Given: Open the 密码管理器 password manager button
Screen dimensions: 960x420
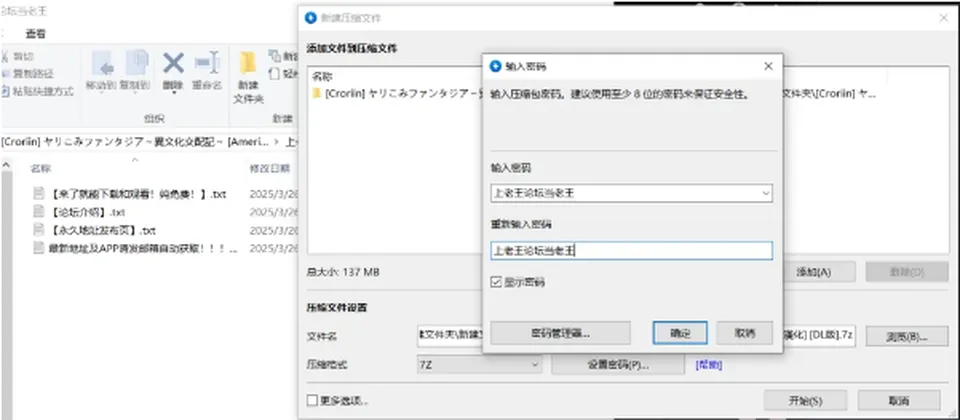Looking at the screenshot, I should pyautogui.click(x=560, y=333).
